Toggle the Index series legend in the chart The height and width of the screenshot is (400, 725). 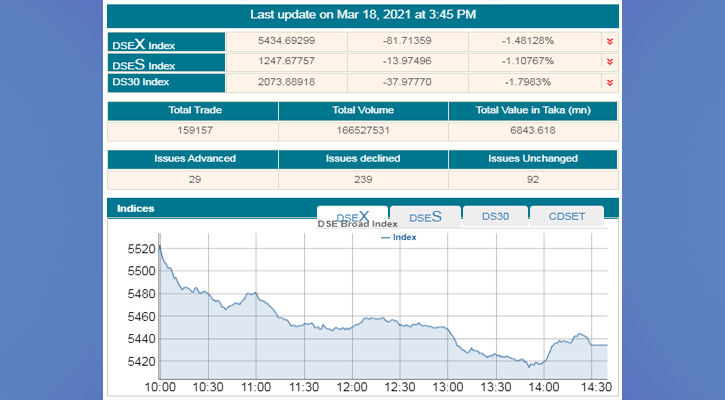click(x=399, y=237)
